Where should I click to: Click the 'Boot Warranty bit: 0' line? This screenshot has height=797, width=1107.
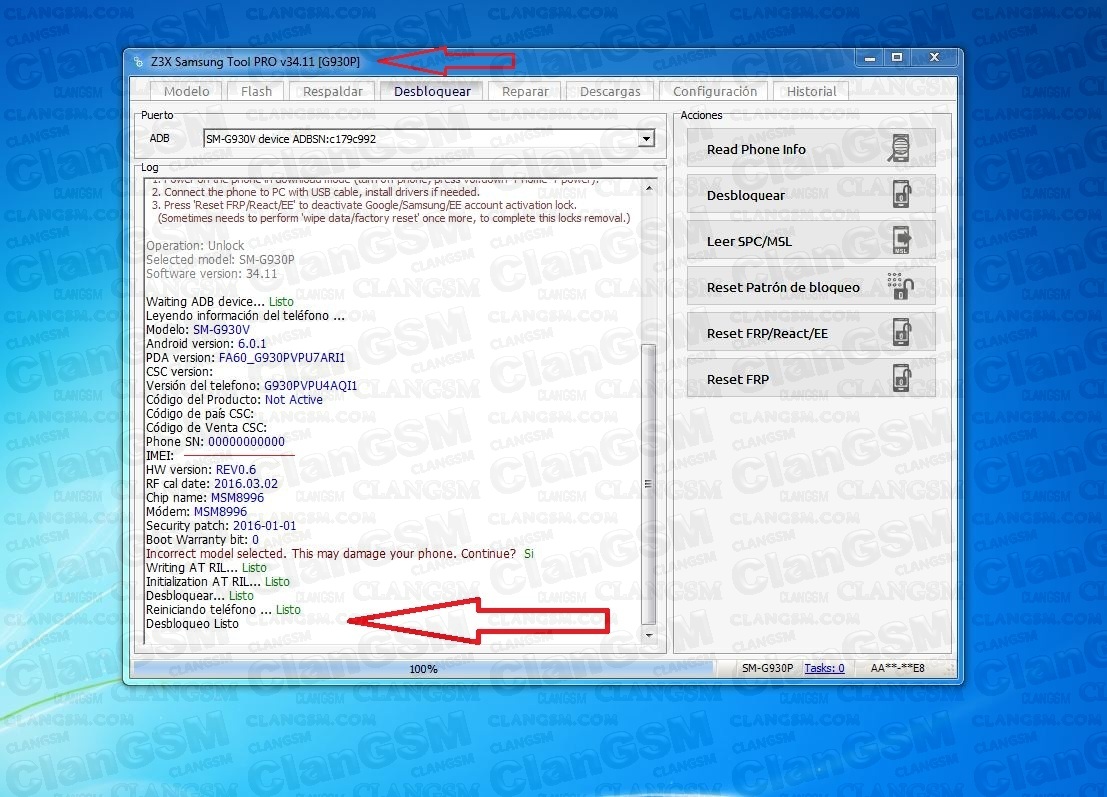coord(202,539)
